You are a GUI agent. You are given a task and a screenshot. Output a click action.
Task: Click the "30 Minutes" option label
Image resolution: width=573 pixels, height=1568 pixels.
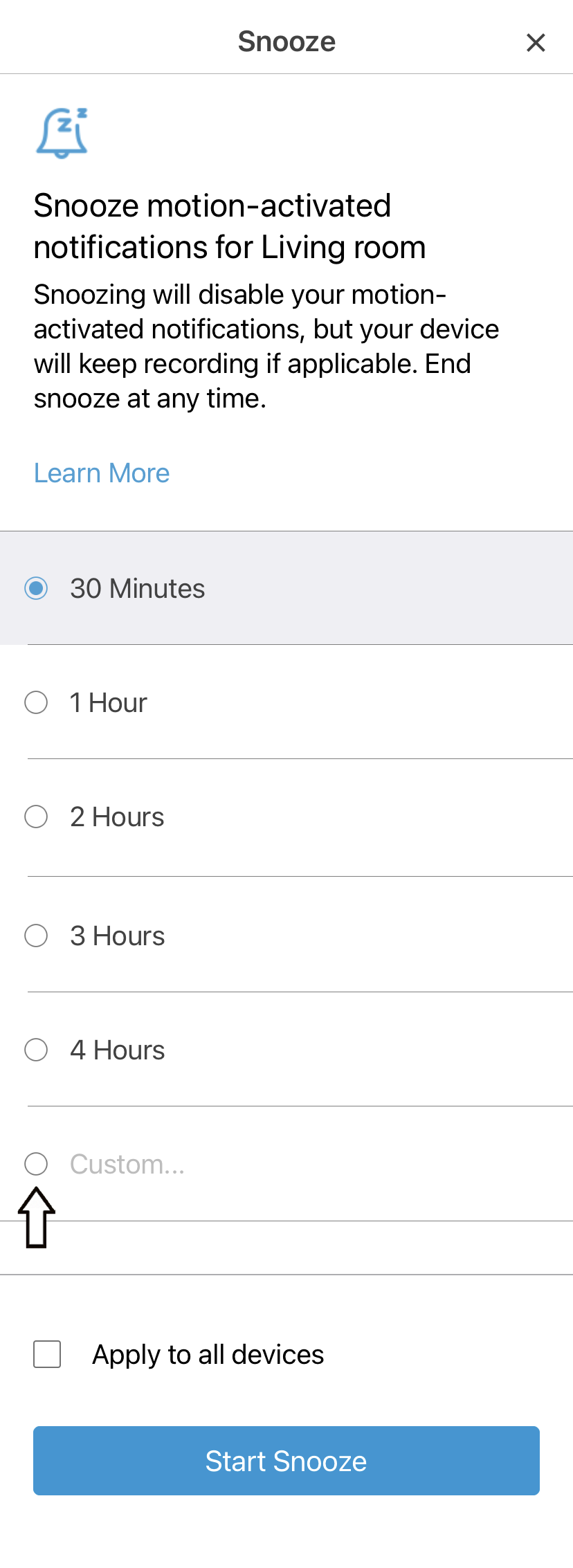[x=137, y=589]
